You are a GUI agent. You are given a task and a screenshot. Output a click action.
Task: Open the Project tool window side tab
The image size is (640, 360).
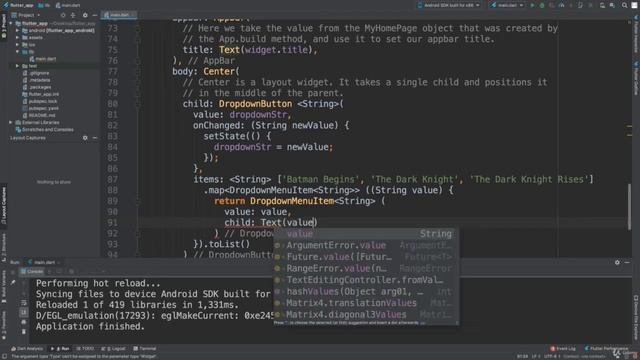coord(4,27)
